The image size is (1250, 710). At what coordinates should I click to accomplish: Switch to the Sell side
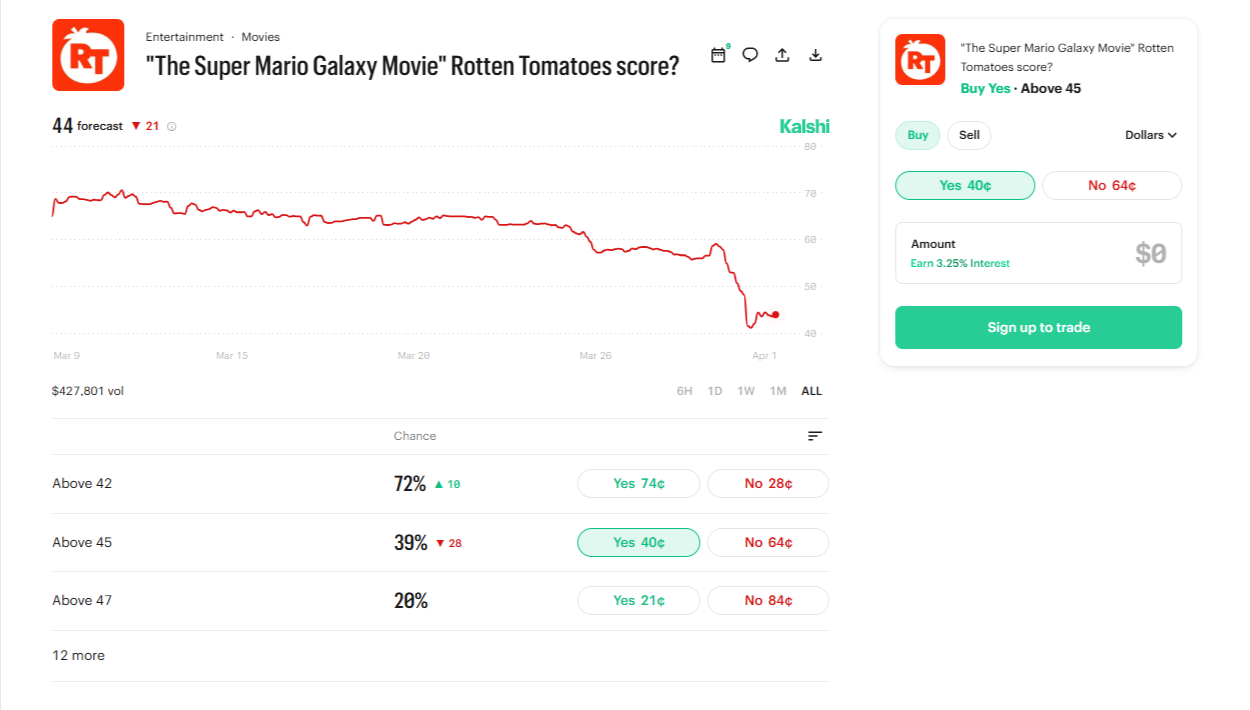(x=968, y=135)
